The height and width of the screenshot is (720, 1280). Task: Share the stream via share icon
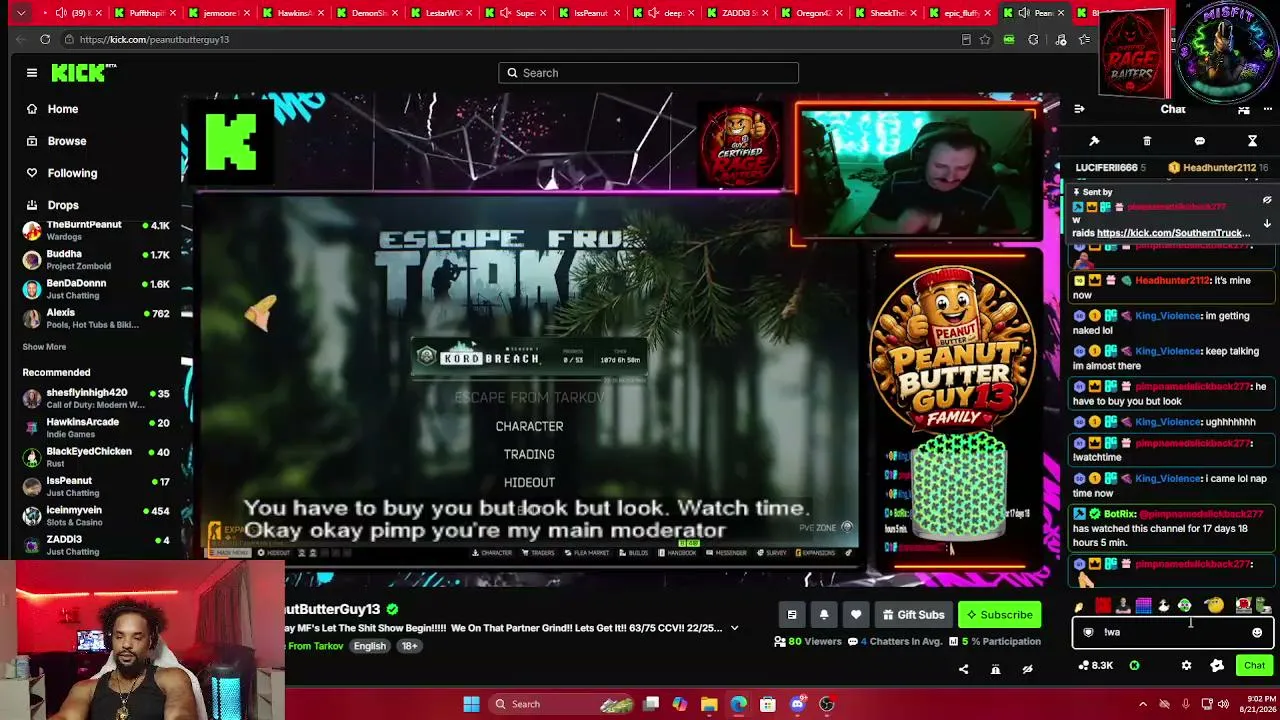tap(964, 669)
